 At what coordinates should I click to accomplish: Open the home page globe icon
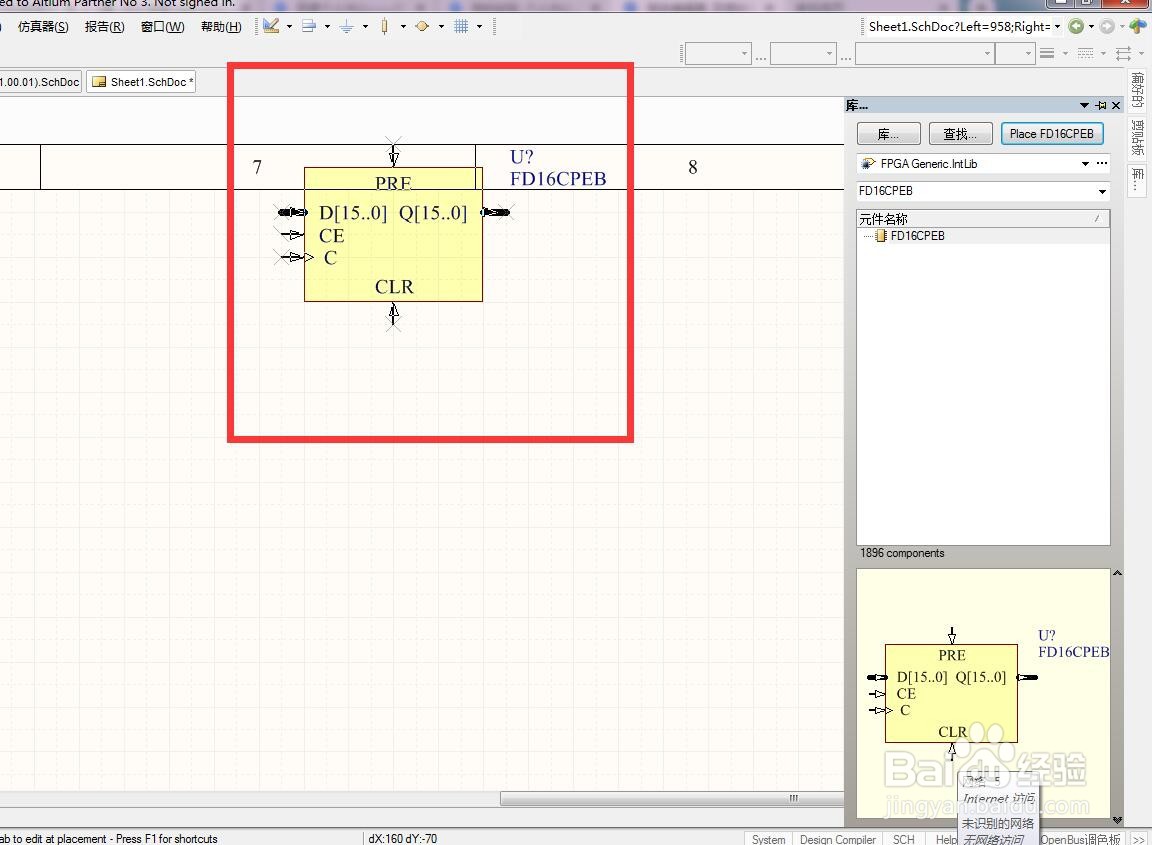pos(1137,26)
